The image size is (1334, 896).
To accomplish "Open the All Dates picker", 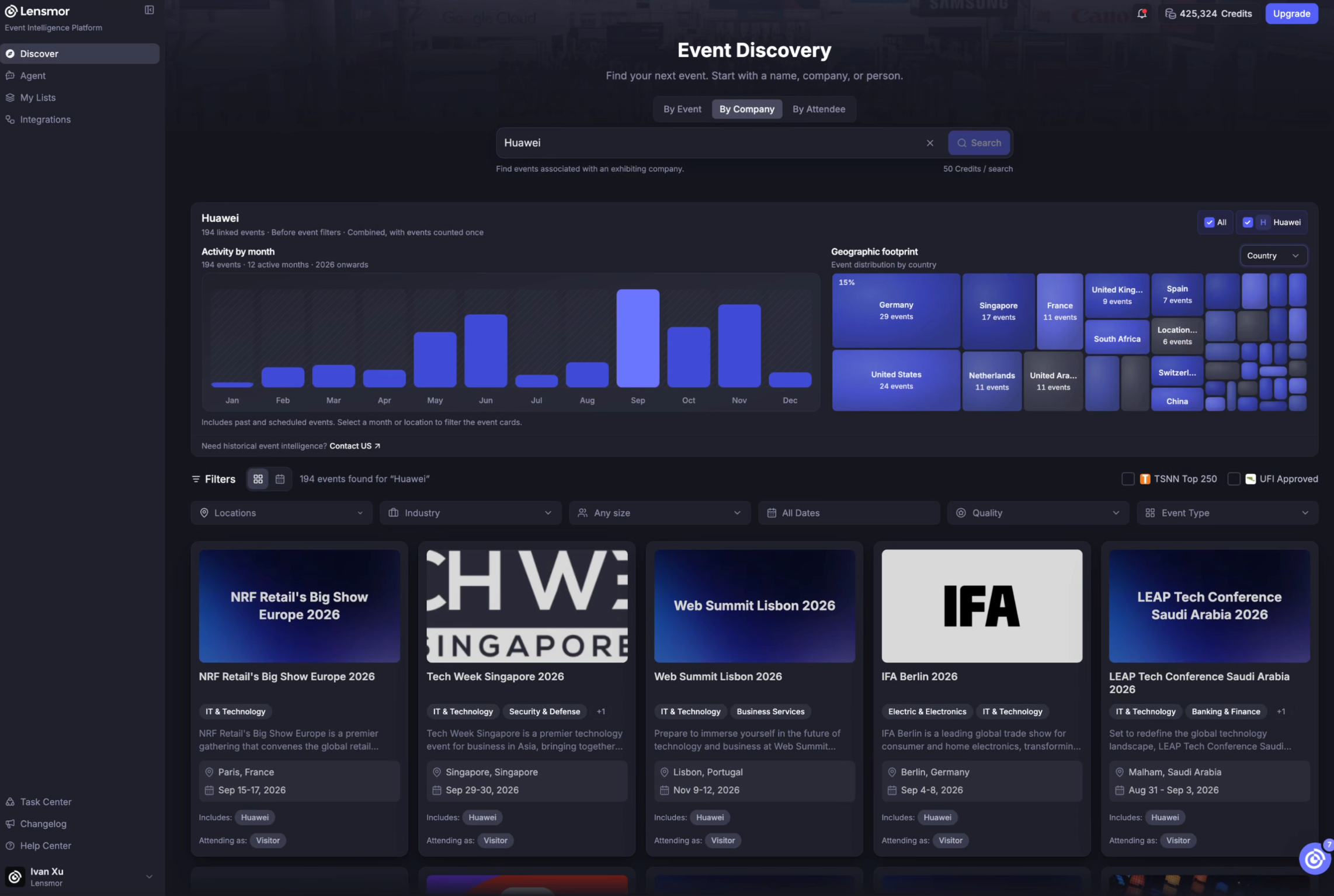I will pyautogui.click(x=849, y=513).
